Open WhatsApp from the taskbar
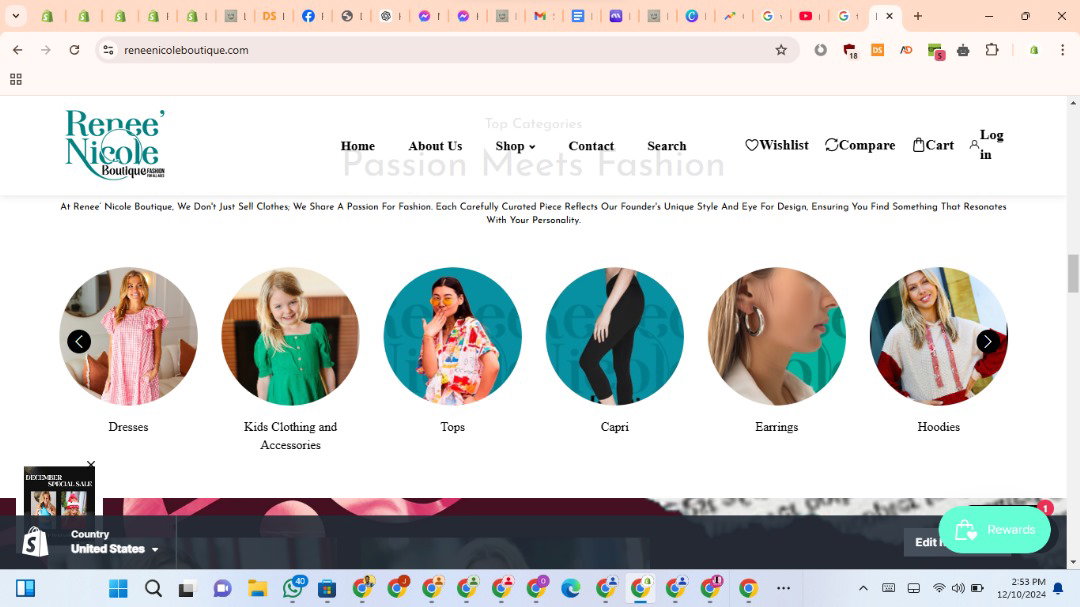The height and width of the screenshot is (607, 1080). tap(293, 588)
